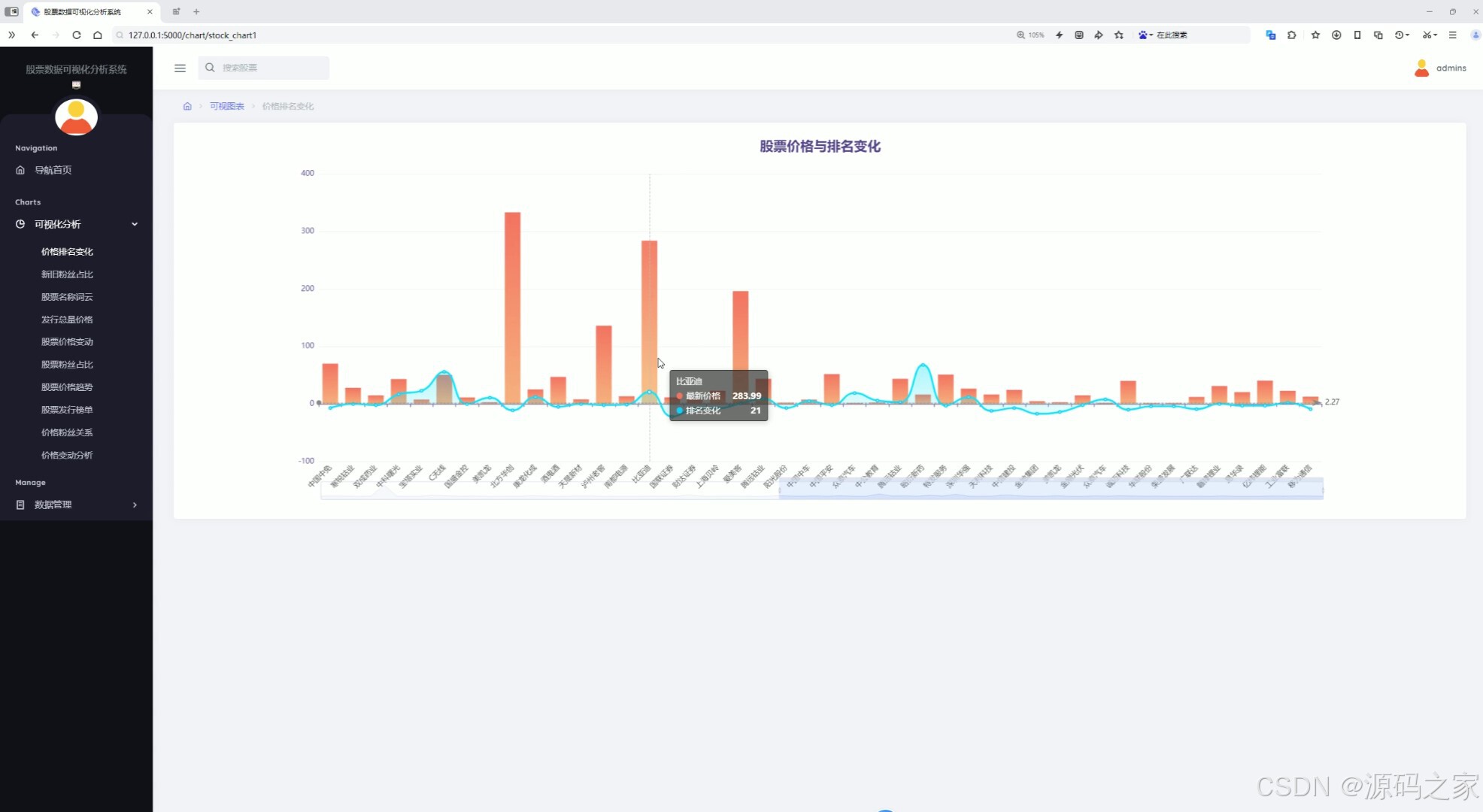Click the admins user avatar icon
1483x812 pixels.
tap(1421, 68)
